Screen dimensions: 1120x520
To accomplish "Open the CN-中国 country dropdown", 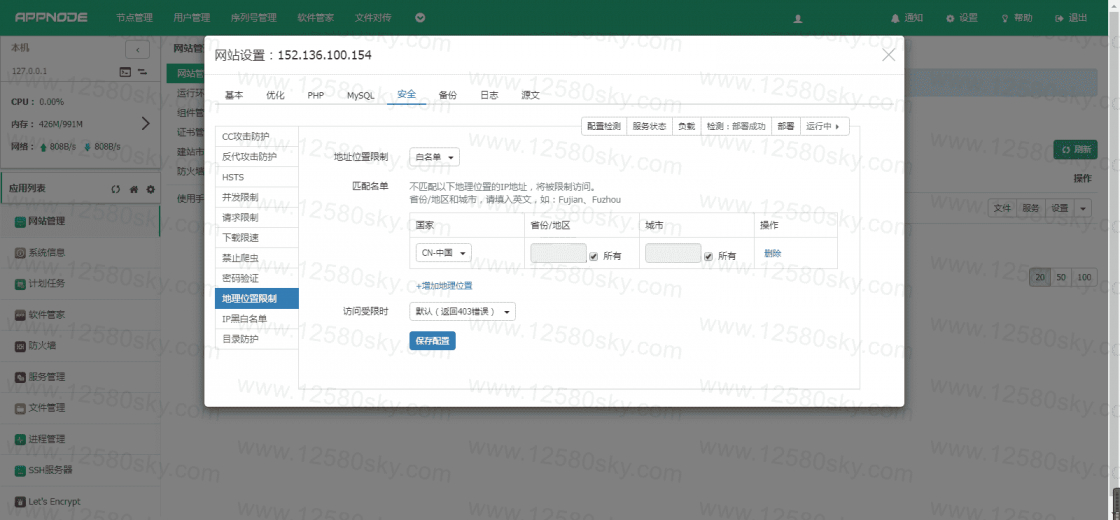I will click(x=444, y=253).
